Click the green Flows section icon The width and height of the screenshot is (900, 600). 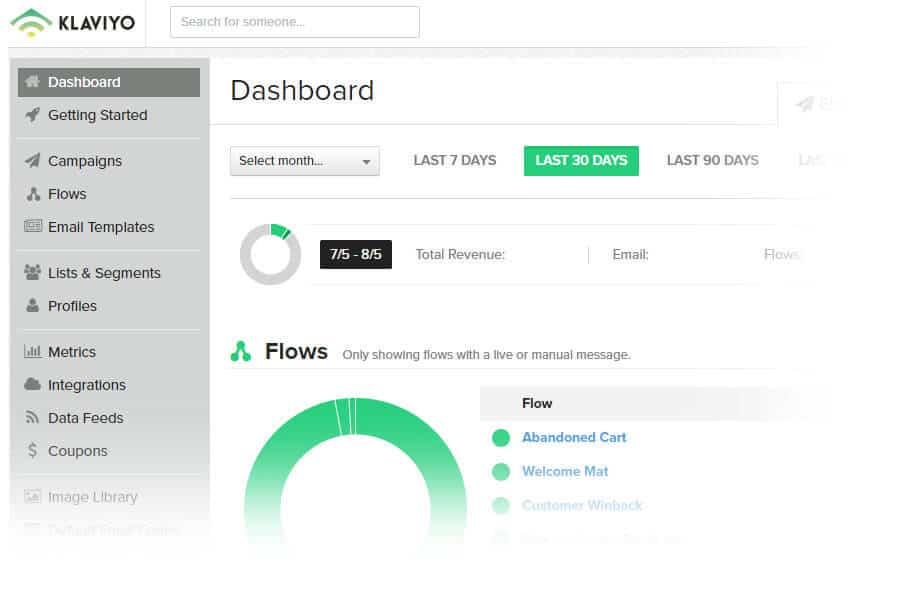240,351
